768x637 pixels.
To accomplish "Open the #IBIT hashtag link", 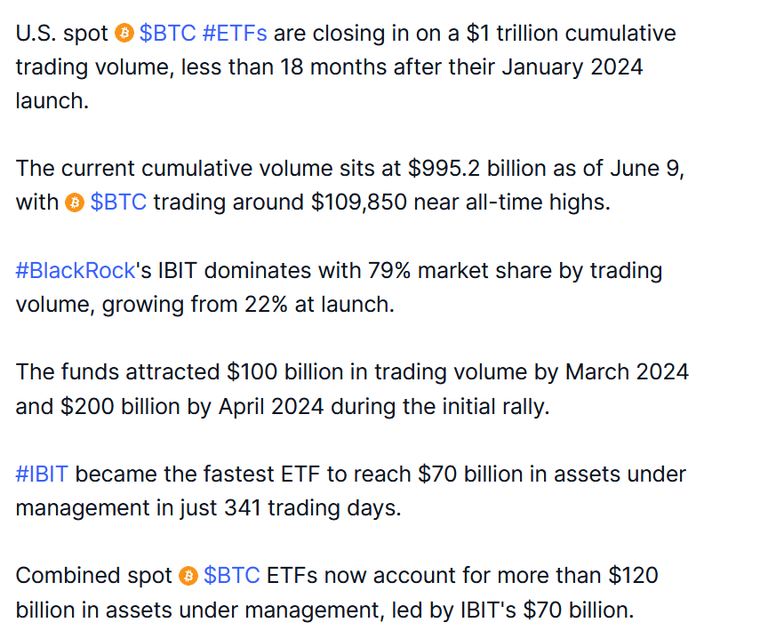I will pos(42,474).
